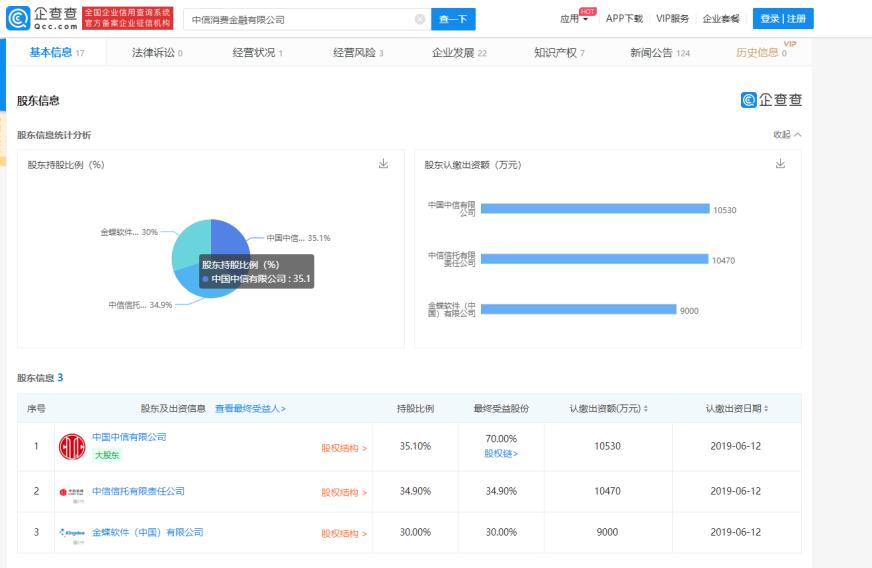Switch to the 企业发展 tab

[x=459, y=52]
